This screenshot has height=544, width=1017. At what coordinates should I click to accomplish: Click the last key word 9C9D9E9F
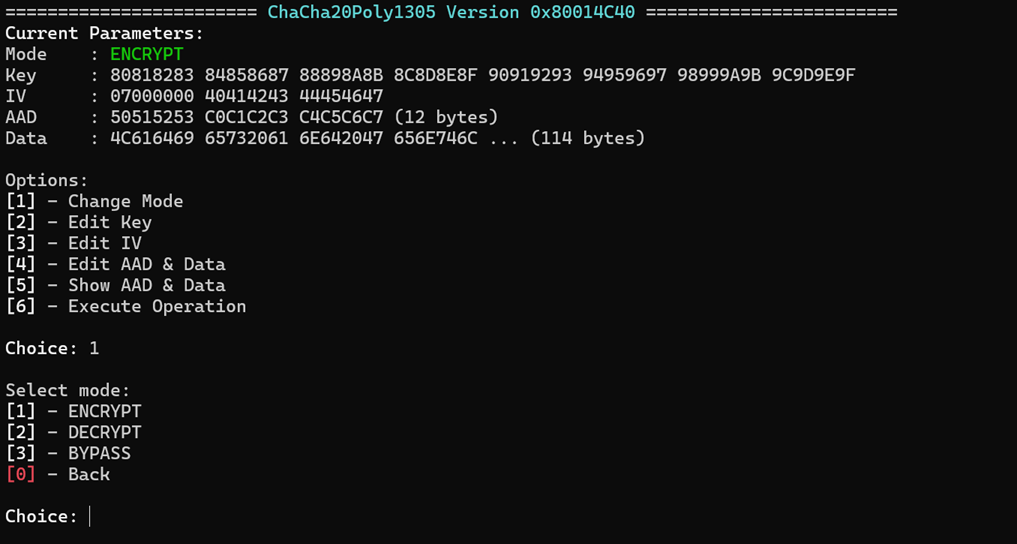(x=813, y=75)
